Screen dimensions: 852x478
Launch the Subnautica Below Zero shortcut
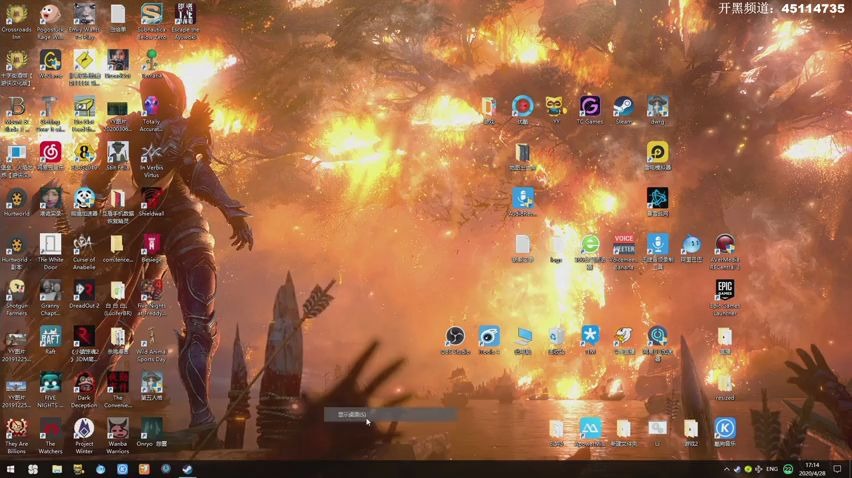152,21
